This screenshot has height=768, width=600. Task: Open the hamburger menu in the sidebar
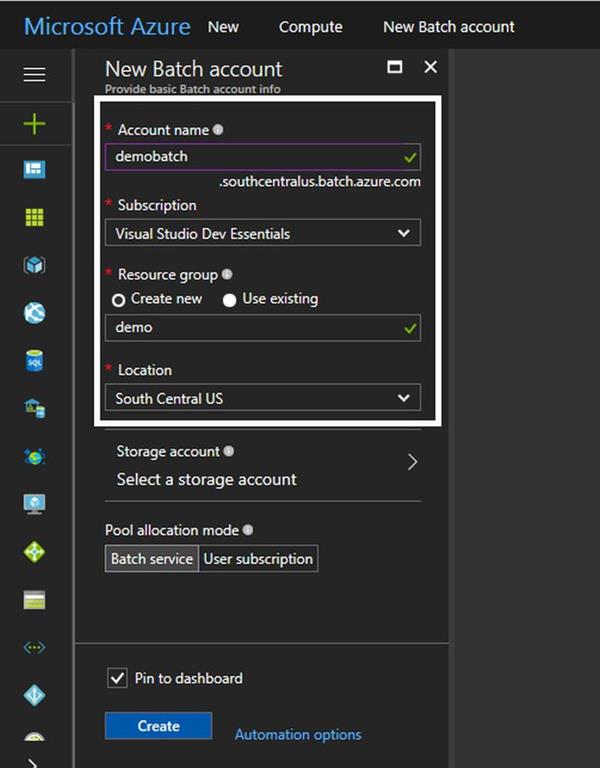(34, 75)
